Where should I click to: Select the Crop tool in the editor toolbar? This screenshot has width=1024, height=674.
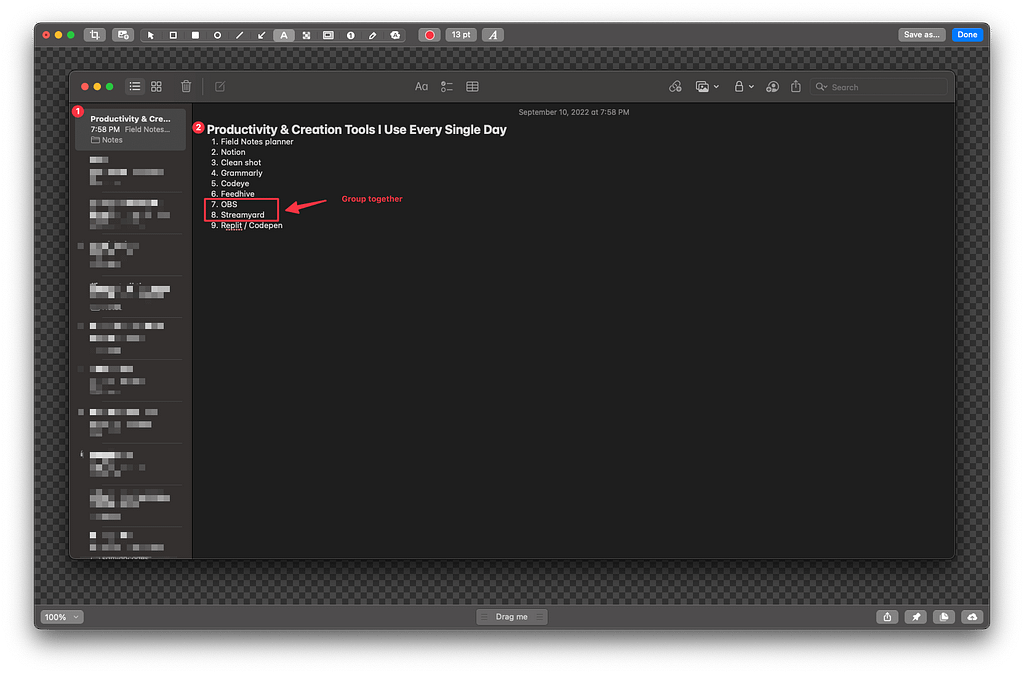pyautogui.click(x=95, y=35)
